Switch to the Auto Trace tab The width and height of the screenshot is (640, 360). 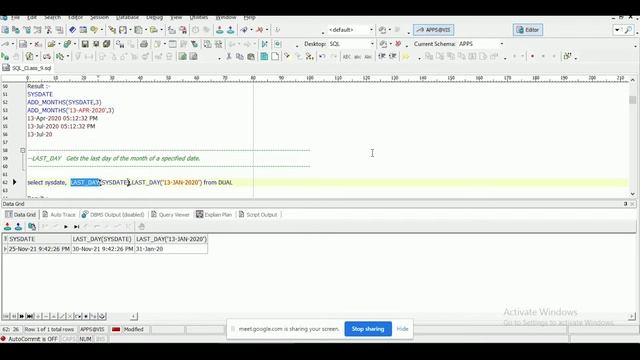[x=59, y=215]
